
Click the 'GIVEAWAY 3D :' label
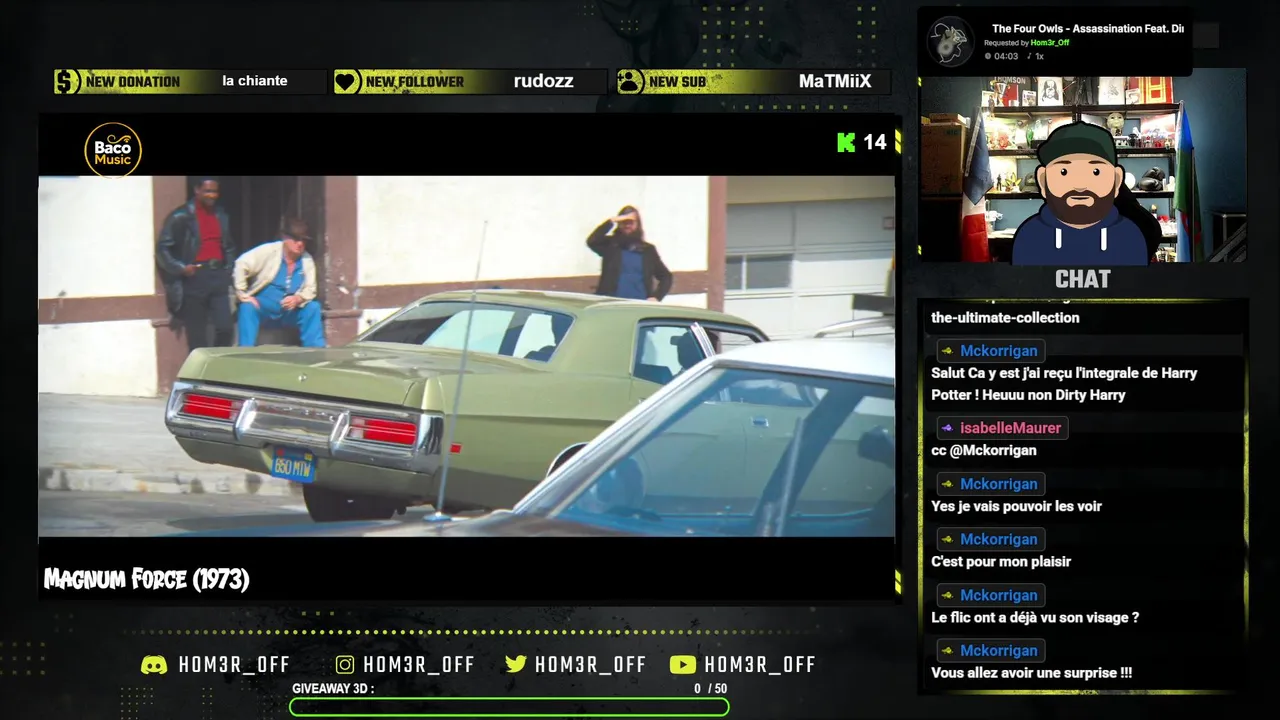[333, 688]
